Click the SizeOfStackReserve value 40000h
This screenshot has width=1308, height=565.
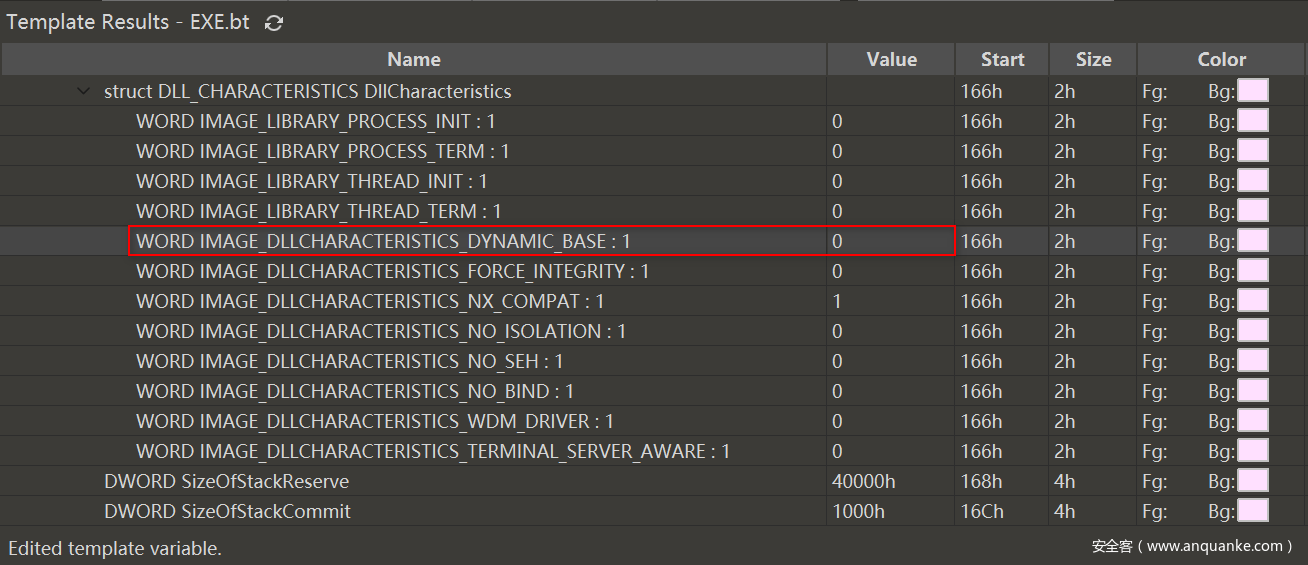(863, 481)
